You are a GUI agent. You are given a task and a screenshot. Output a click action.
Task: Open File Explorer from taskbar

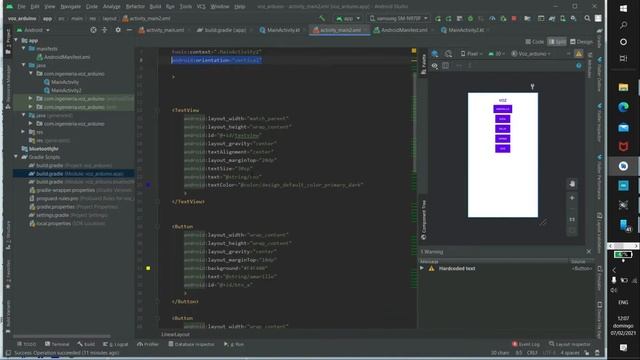pyautogui.click(x=623, y=87)
